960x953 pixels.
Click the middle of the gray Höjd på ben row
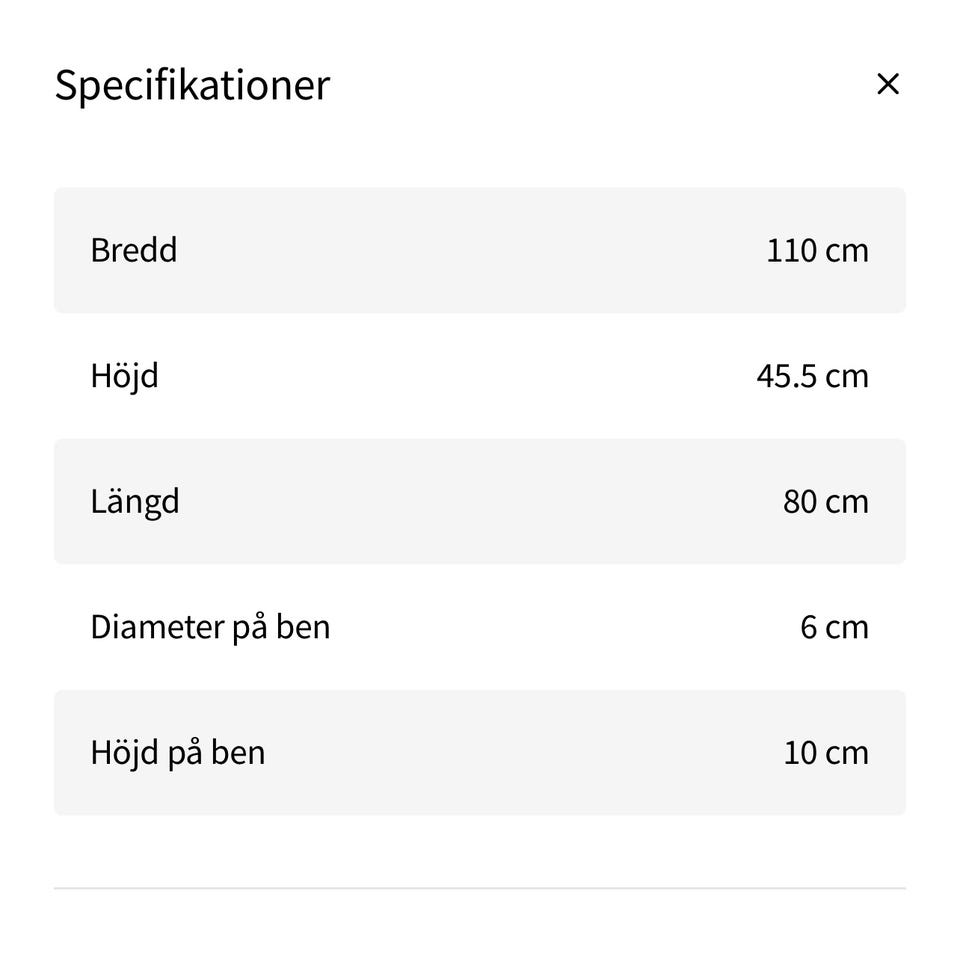(480, 752)
